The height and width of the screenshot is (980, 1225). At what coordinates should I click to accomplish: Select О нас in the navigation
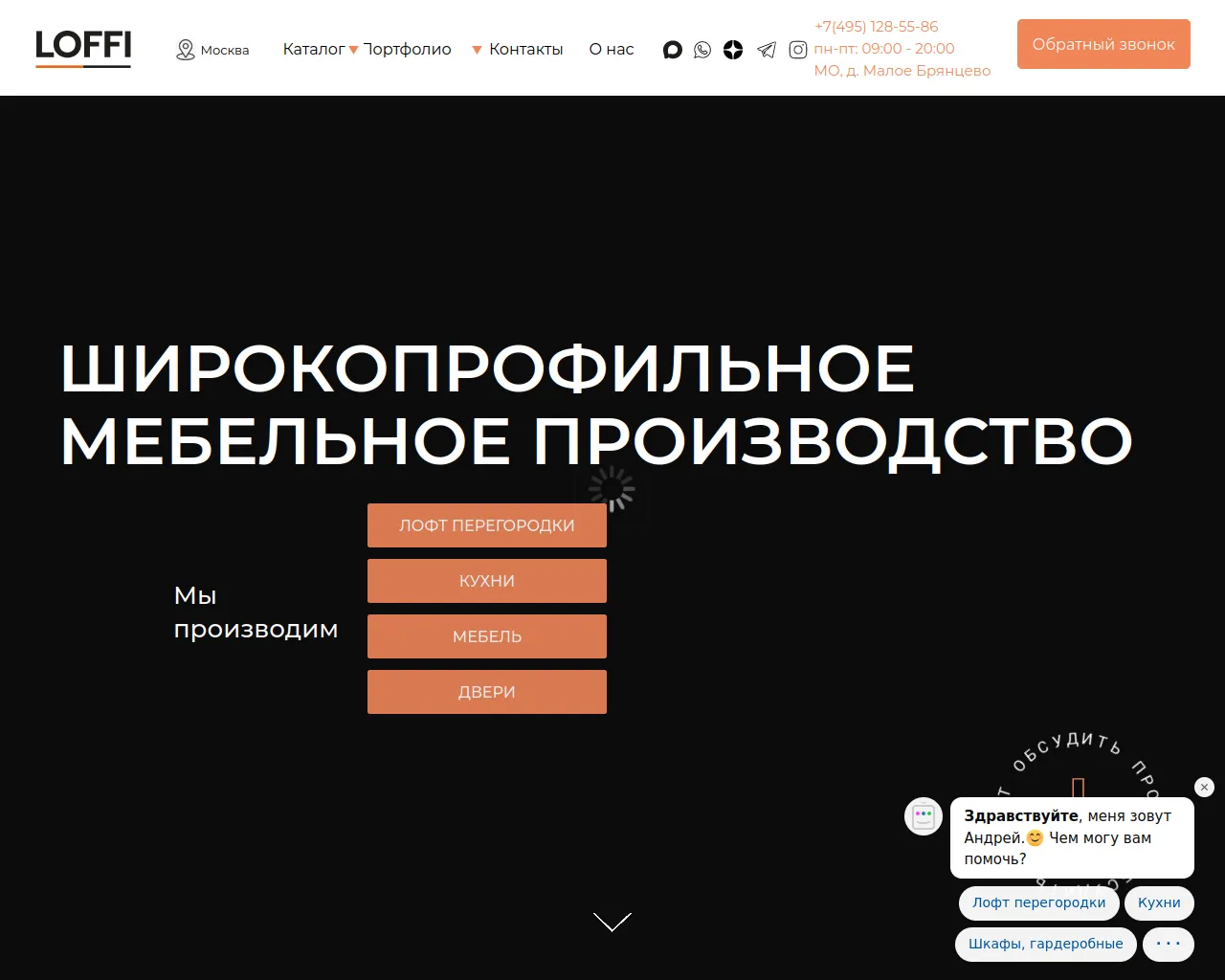click(611, 49)
